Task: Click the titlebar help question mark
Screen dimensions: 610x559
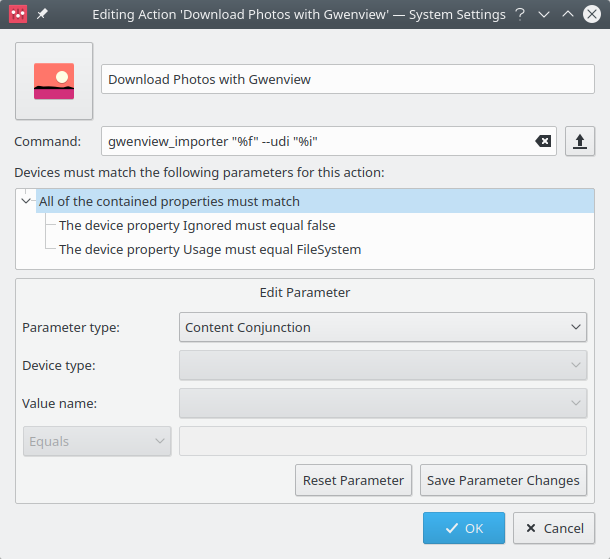Action: [520, 16]
